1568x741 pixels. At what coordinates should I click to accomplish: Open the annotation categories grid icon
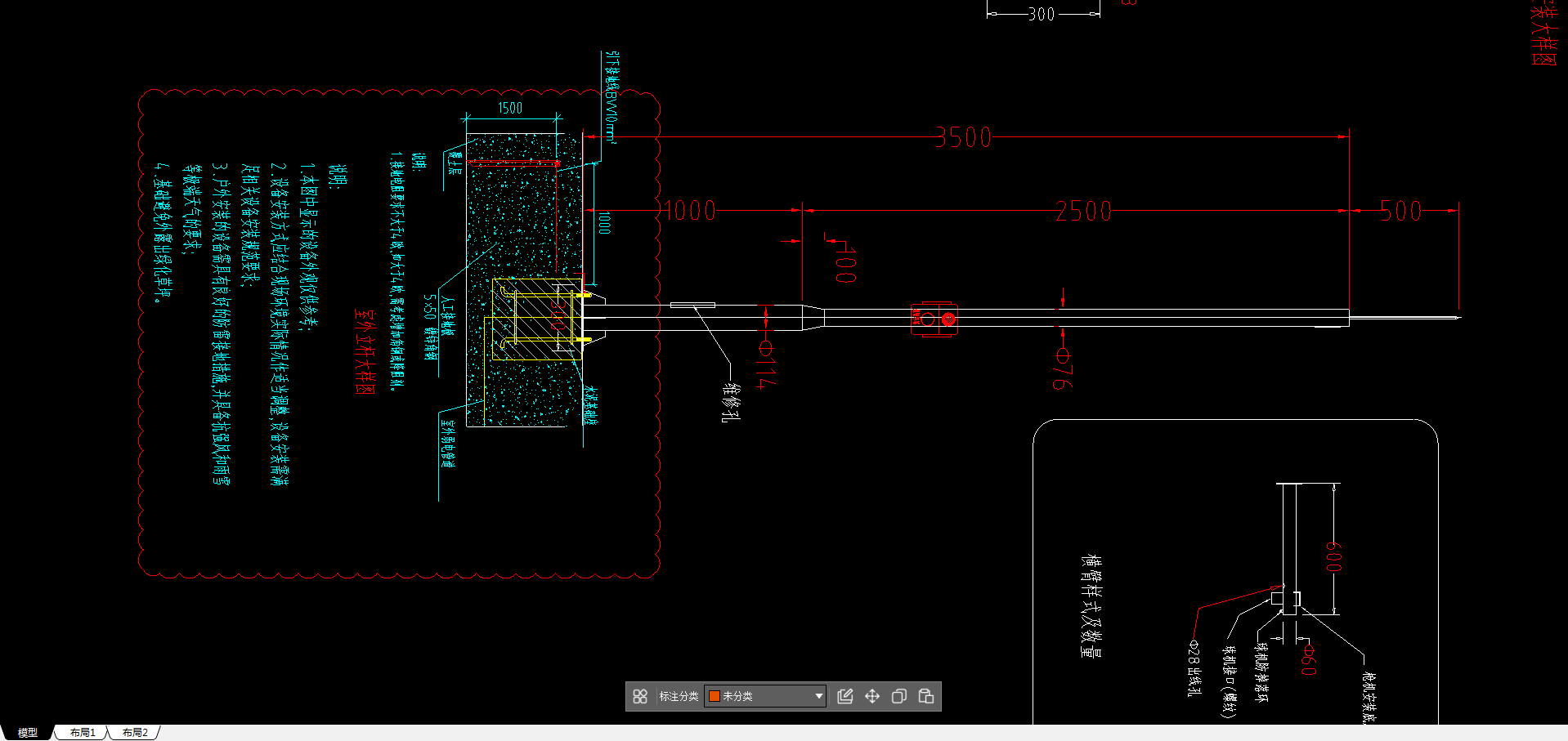(x=640, y=696)
